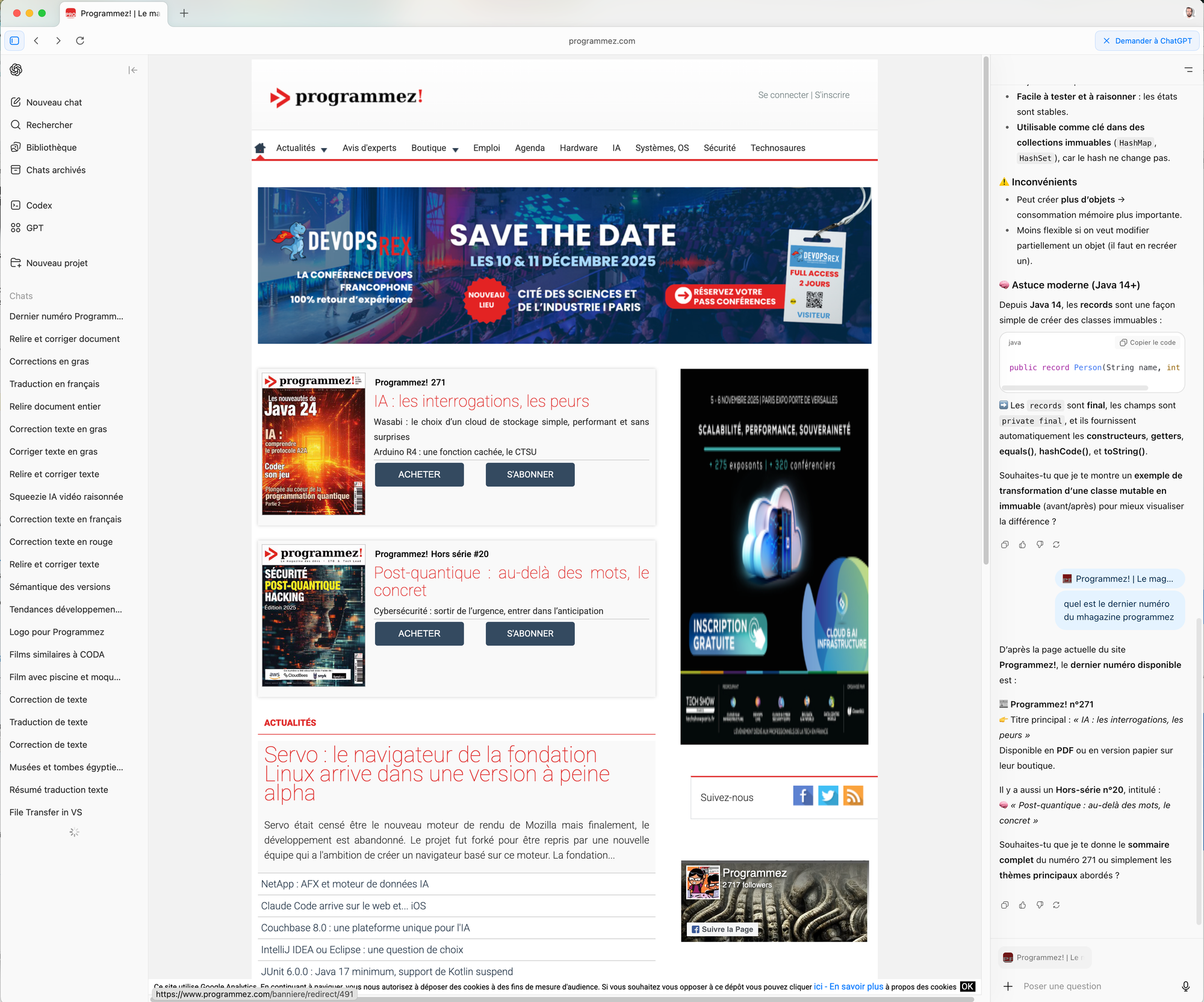Toggle the browser sidebar panel button
Viewport: 1204px width, 1002px height.
coord(14,41)
